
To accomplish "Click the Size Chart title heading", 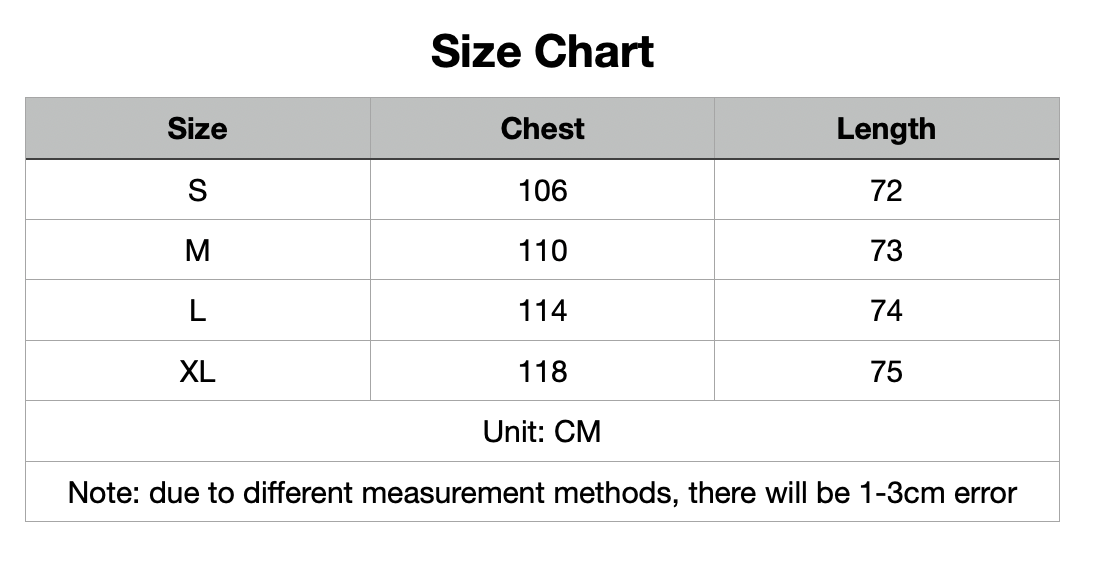I will pyautogui.click(x=542, y=52).
